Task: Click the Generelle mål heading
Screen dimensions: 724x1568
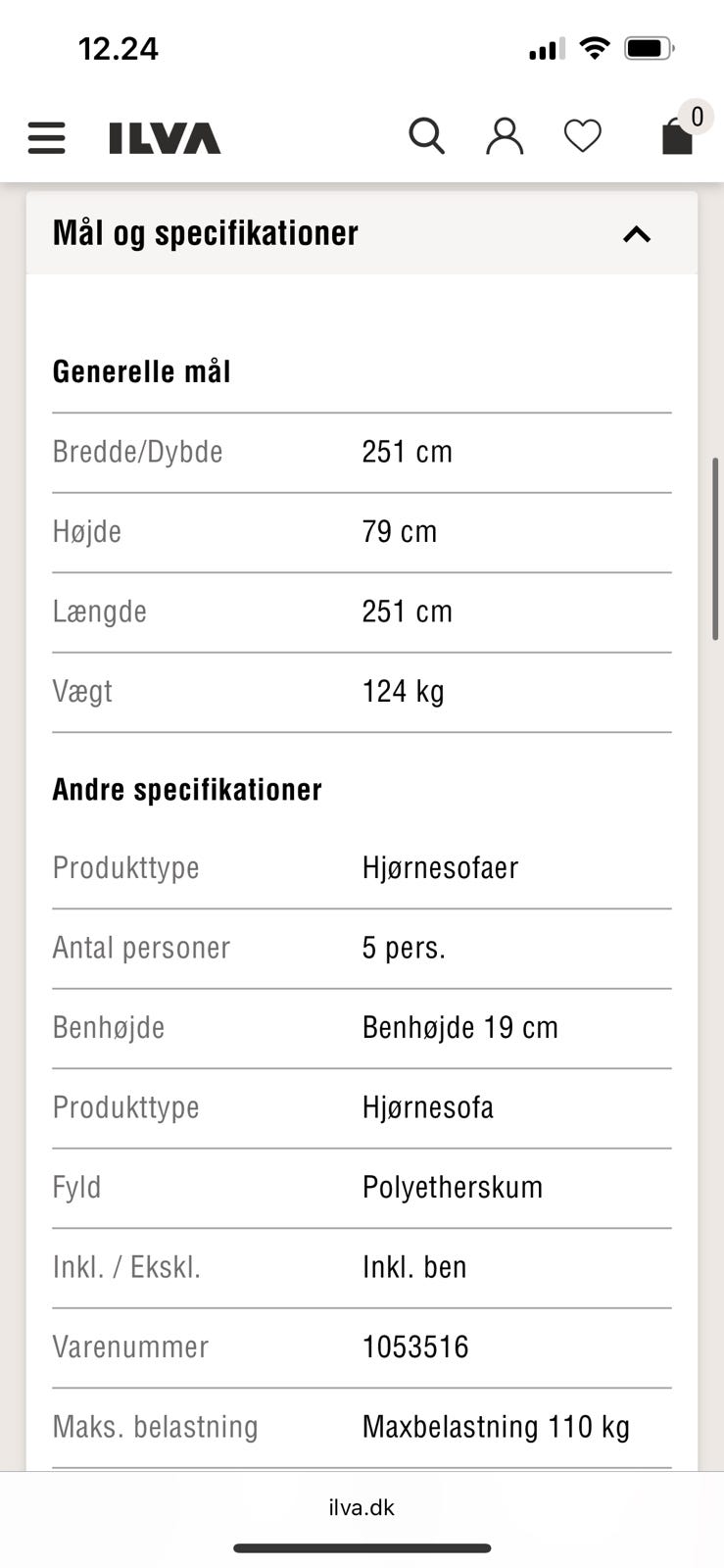Action: point(142,371)
